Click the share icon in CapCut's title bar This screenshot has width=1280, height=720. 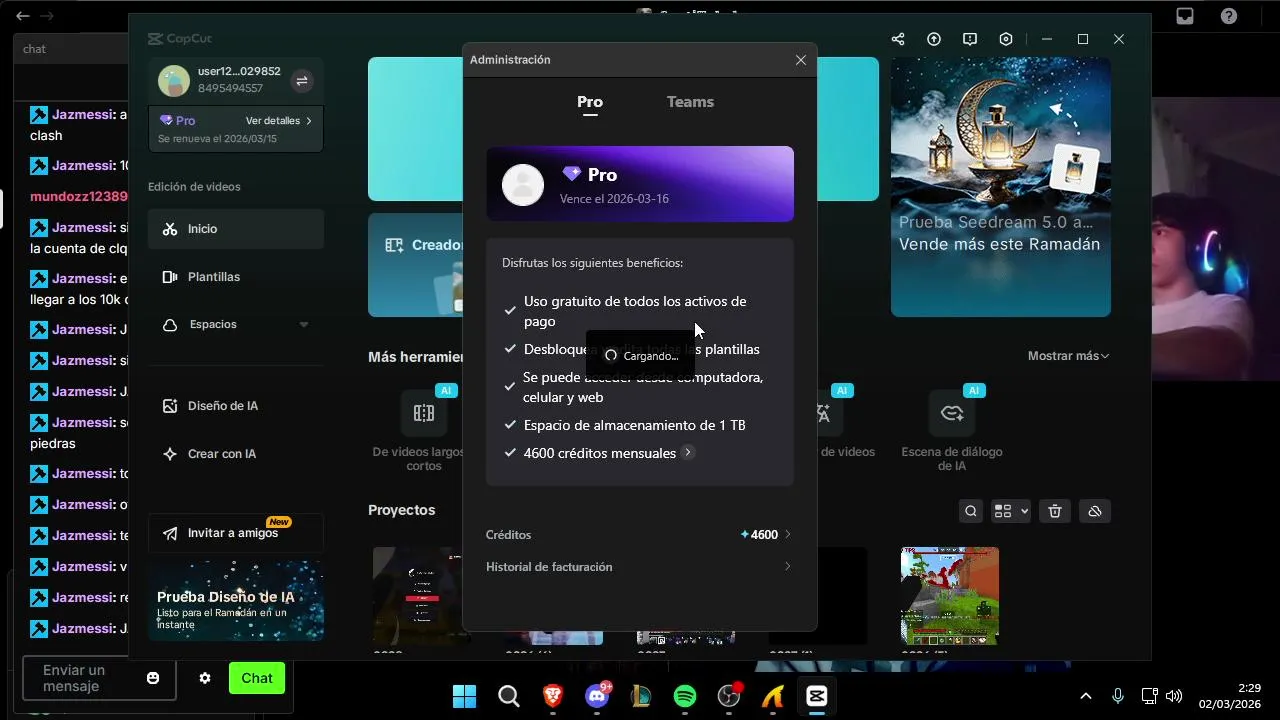click(x=898, y=39)
